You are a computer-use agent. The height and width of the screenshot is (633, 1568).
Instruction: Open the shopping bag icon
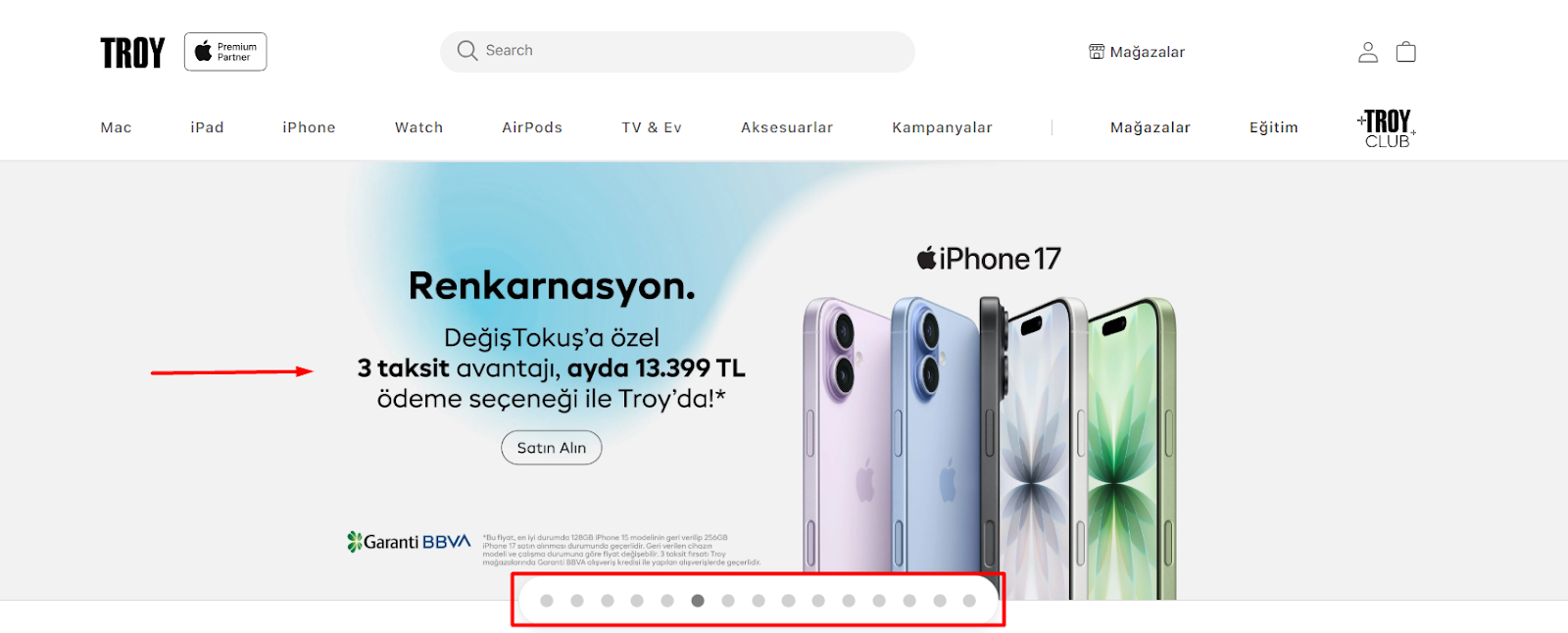coord(1405,52)
